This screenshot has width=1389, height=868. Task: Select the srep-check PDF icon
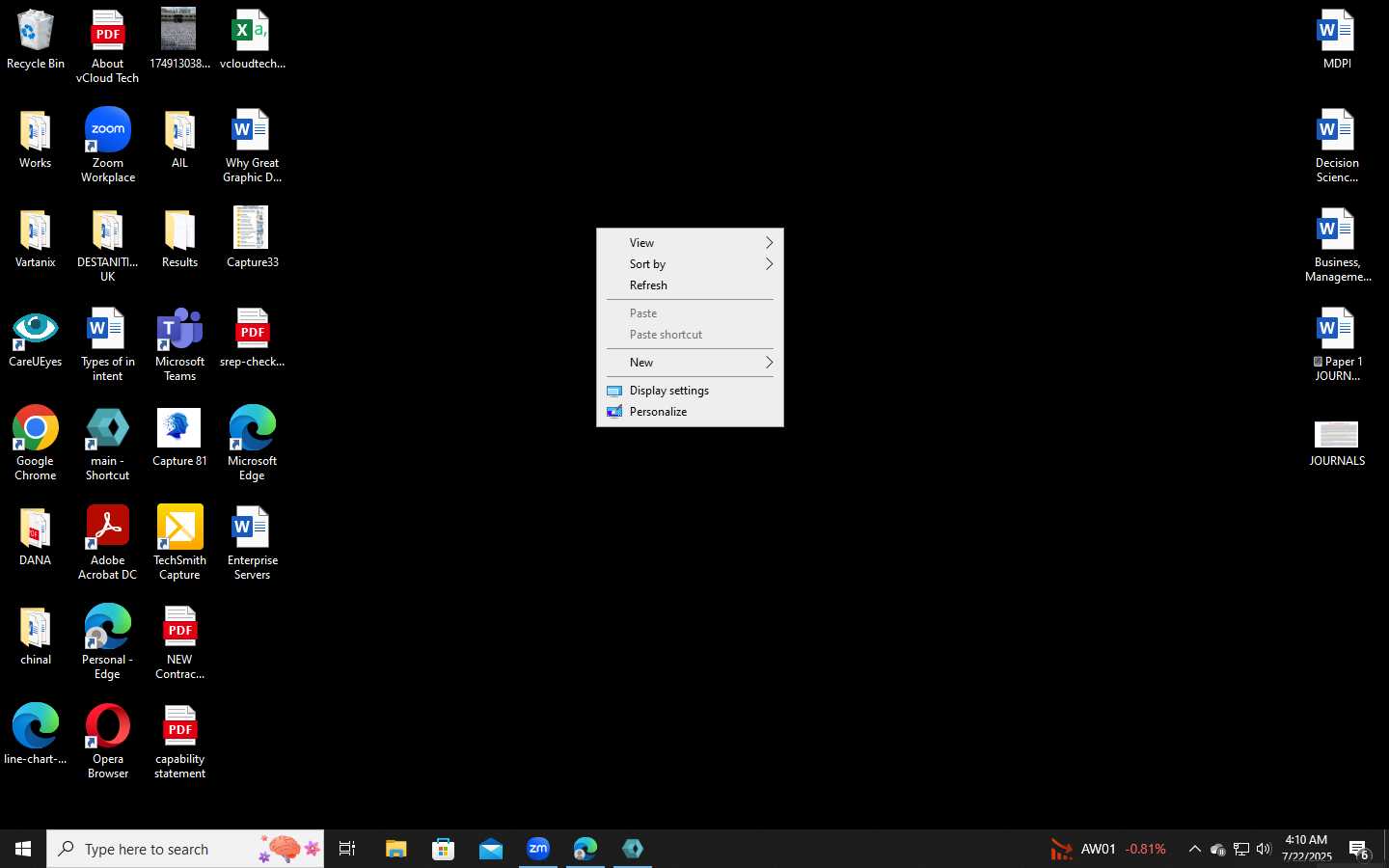253,339
